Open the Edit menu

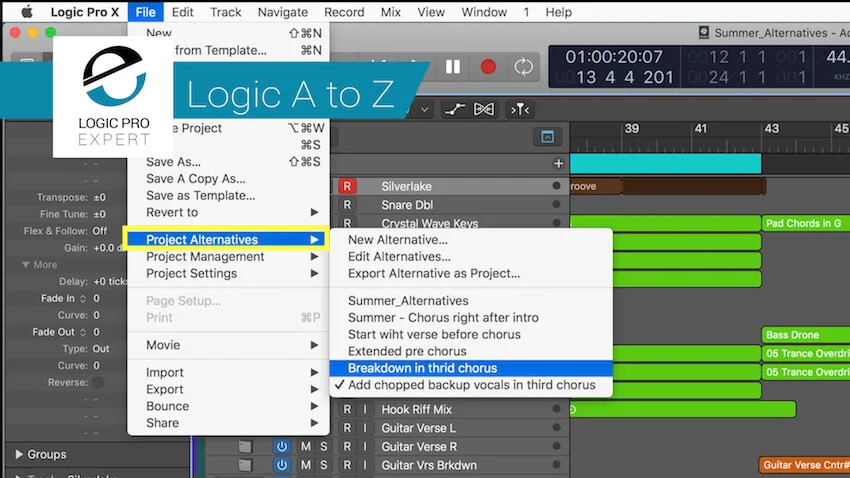click(x=183, y=12)
